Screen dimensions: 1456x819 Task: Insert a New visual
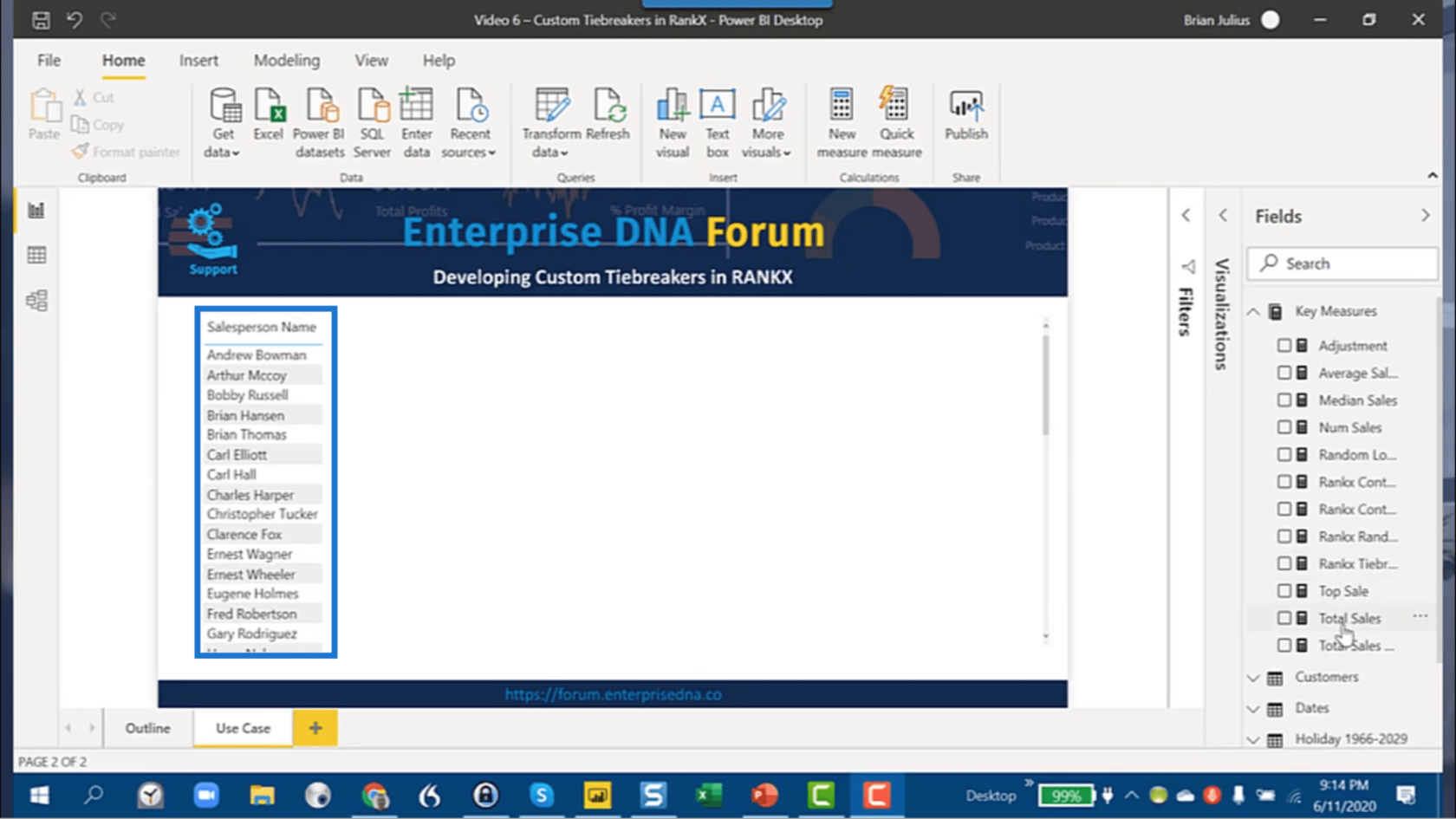click(673, 123)
